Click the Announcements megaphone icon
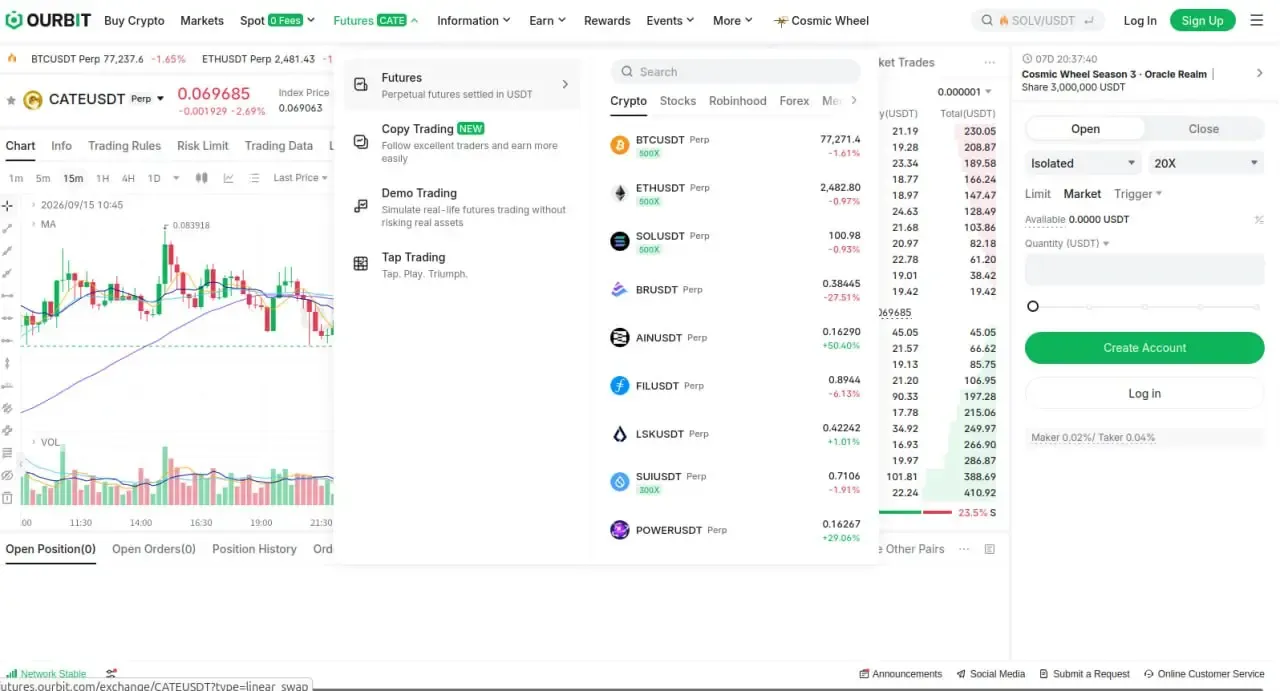The image size is (1280, 691). coord(864,674)
